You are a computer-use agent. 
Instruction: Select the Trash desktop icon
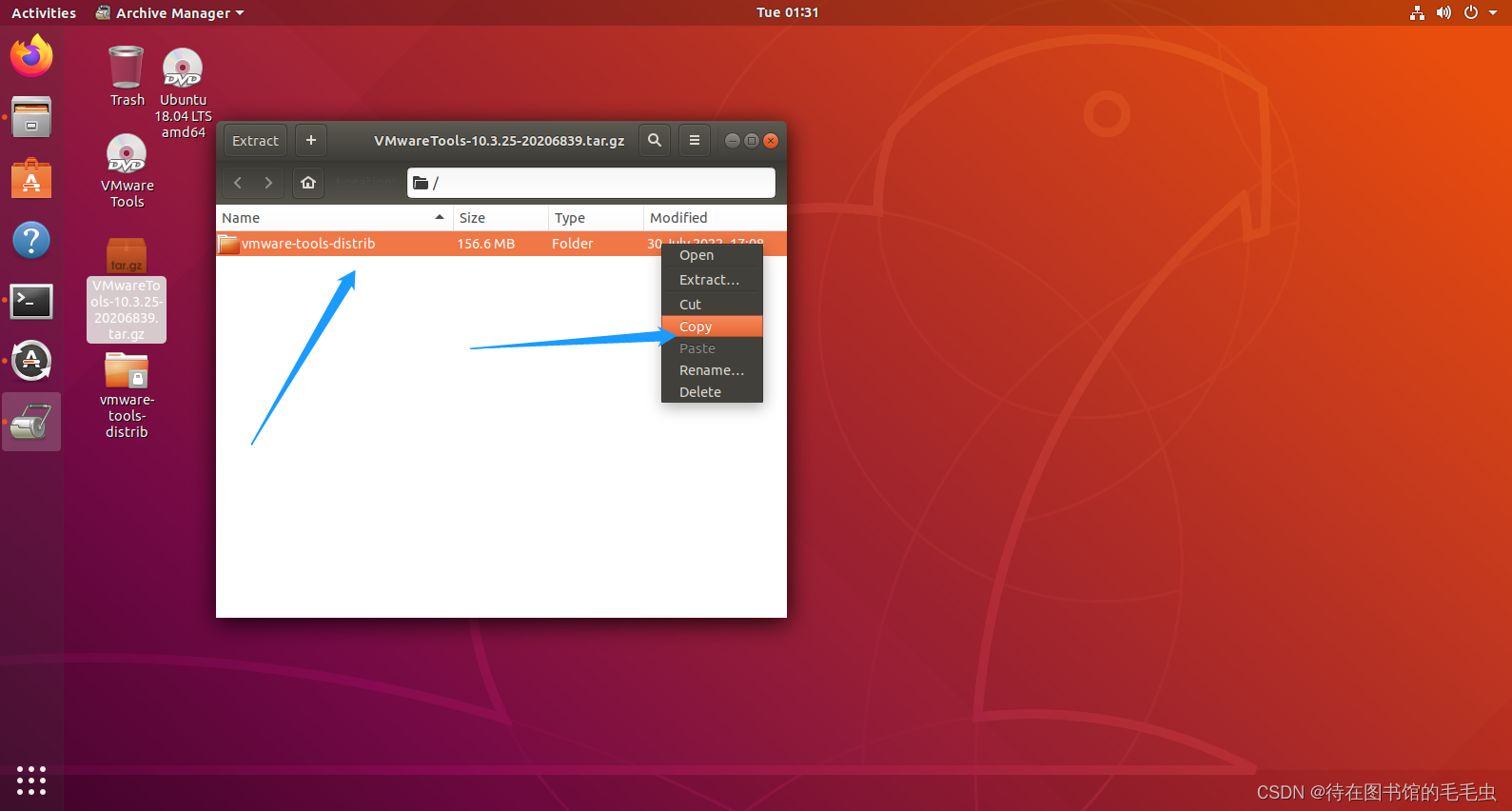pyautogui.click(x=127, y=76)
